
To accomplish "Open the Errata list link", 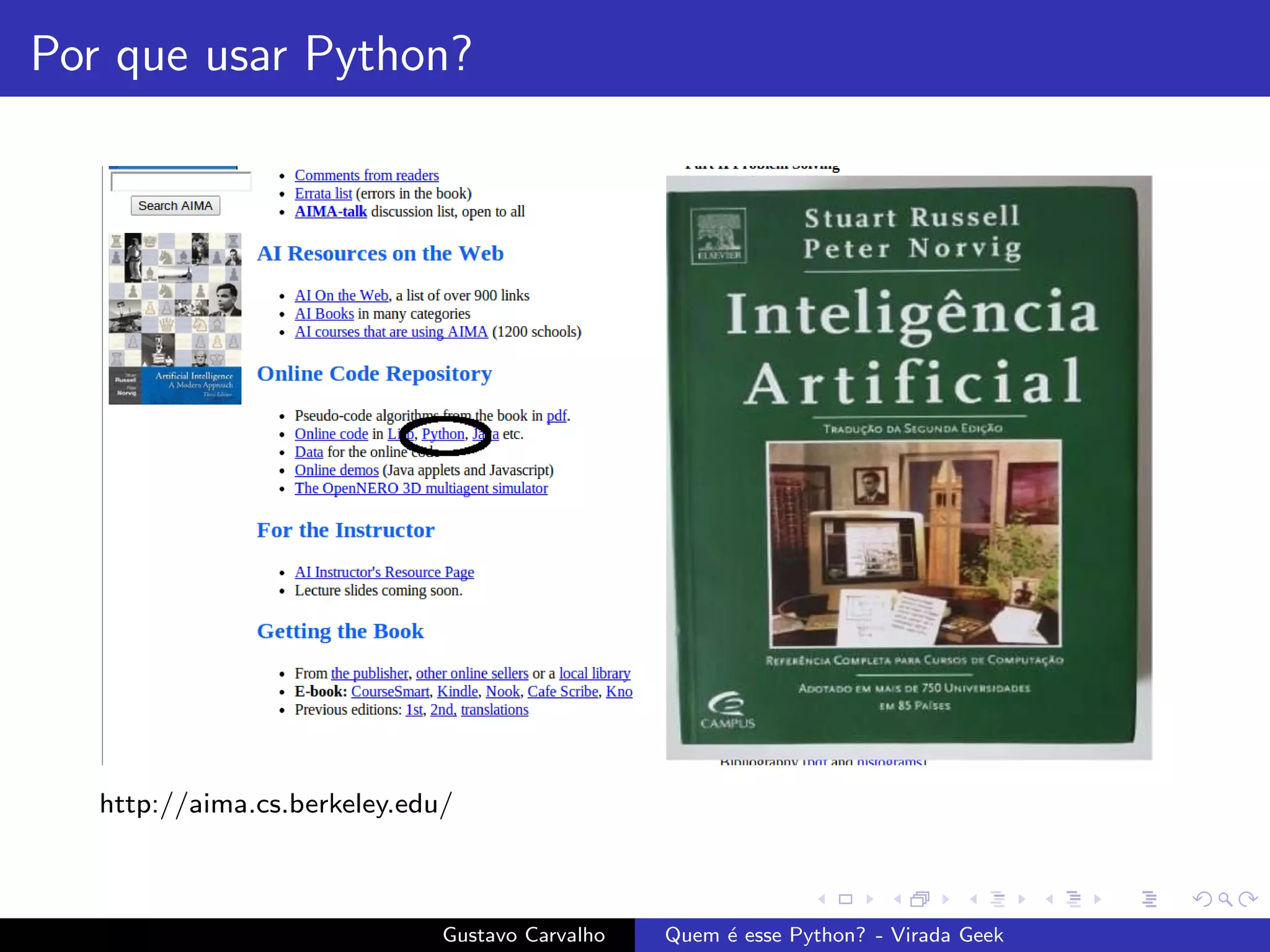I will click(323, 193).
